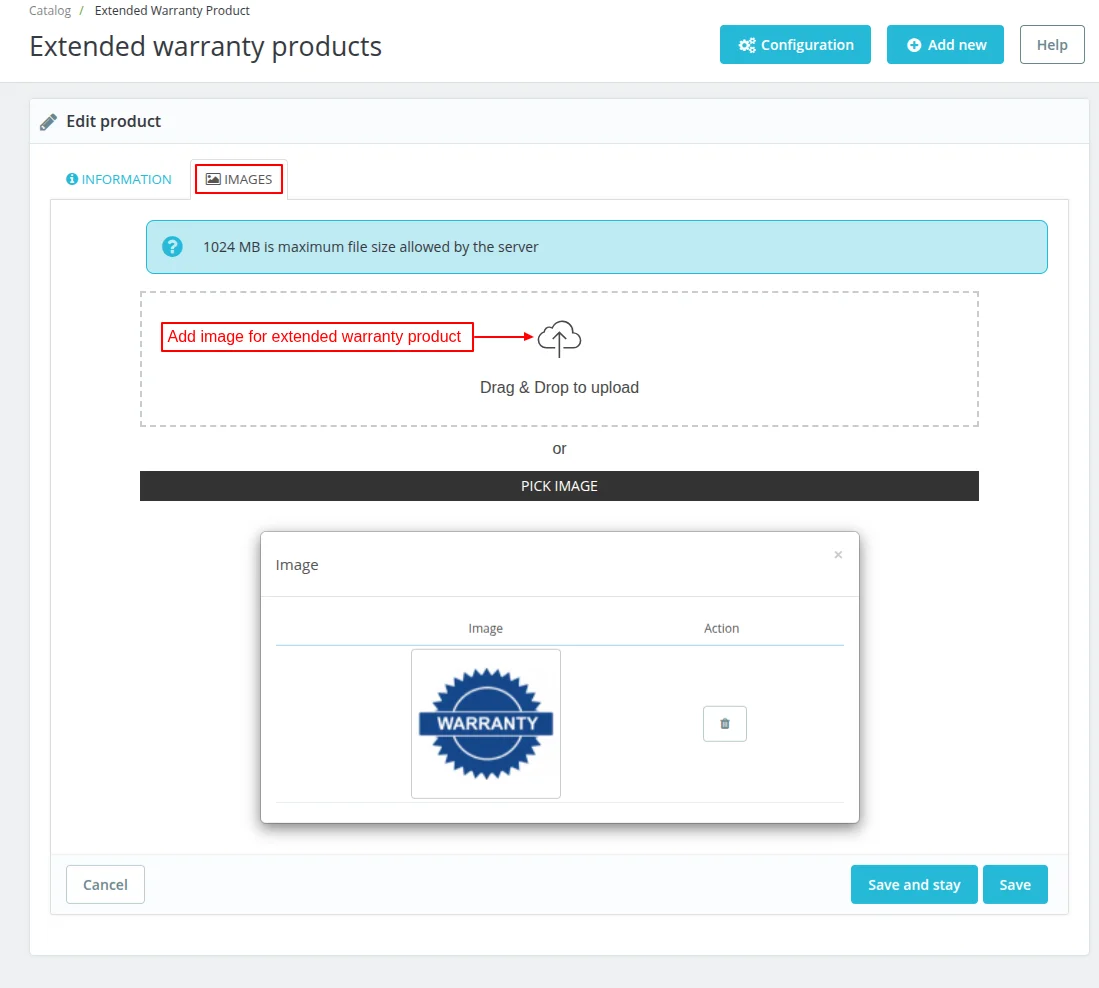Click the plus icon on Add new
1099x988 pixels.
[x=913, y=44]
